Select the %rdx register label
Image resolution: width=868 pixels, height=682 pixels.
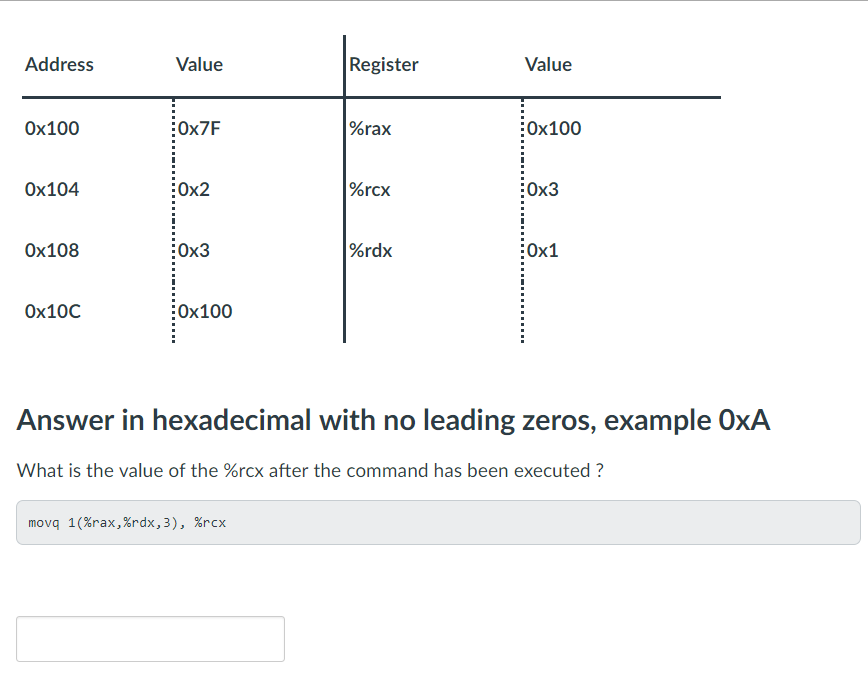(x=369, y=250)
